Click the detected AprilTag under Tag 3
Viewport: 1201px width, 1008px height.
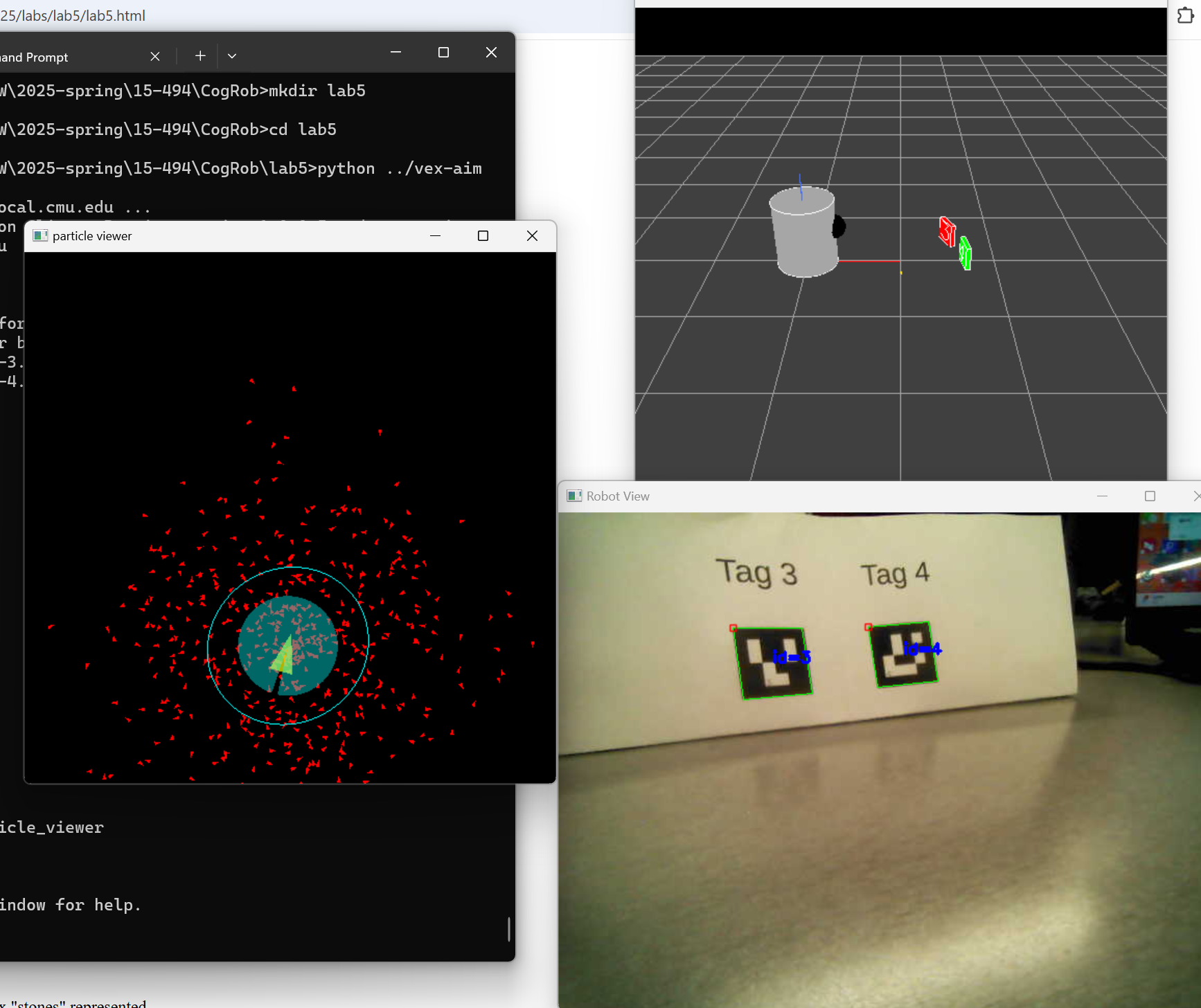coord(772,663)
